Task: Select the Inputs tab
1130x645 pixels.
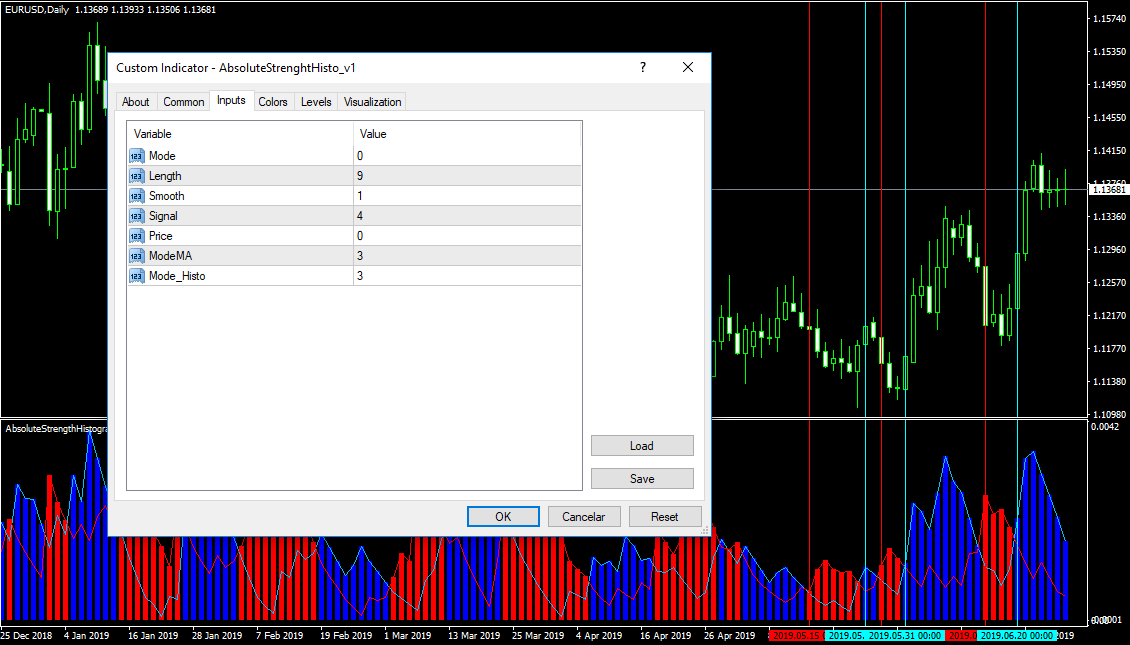Action: tap(231, 100)
